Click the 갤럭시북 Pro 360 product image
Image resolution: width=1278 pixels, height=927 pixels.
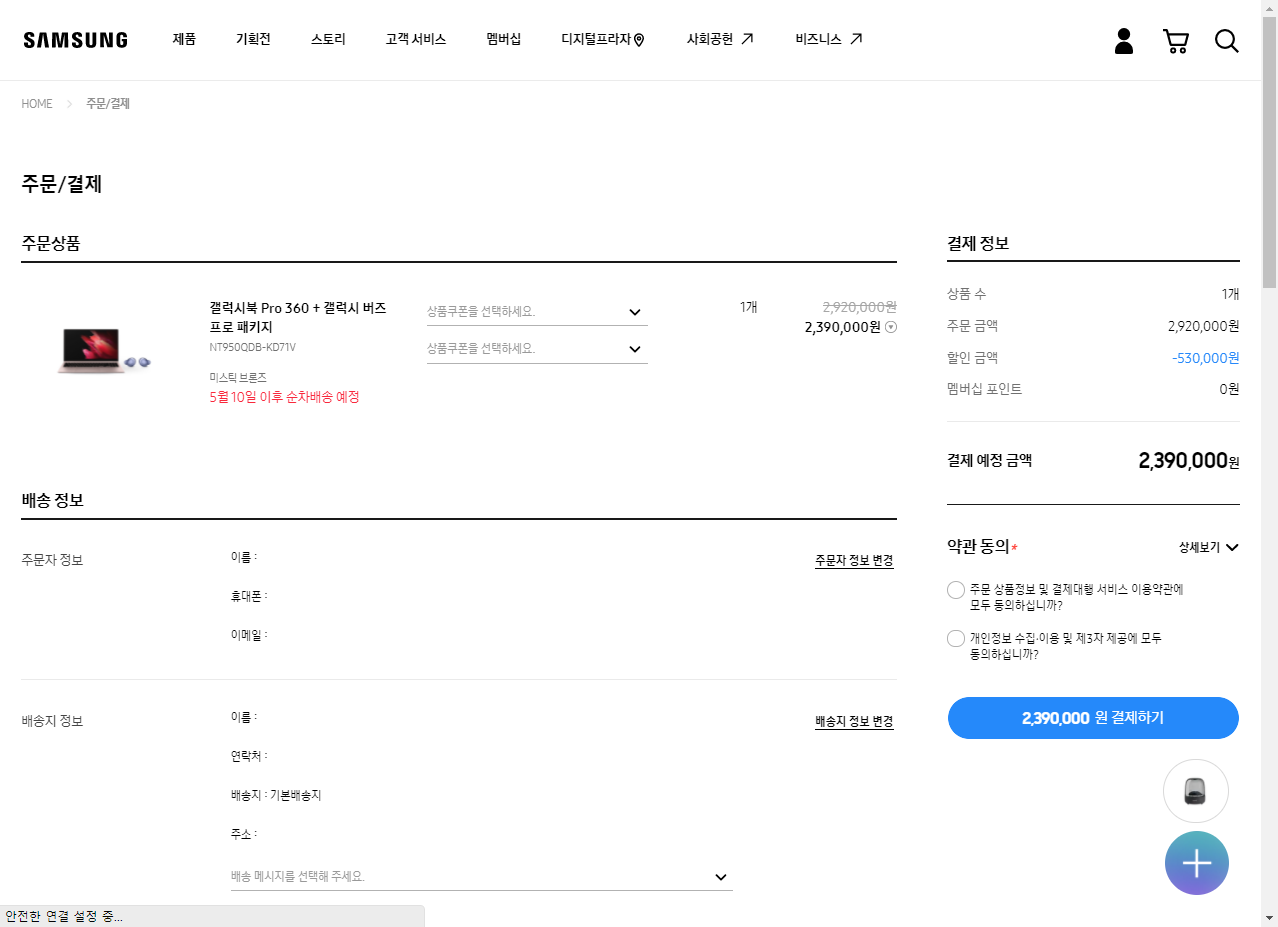[105, 351]
